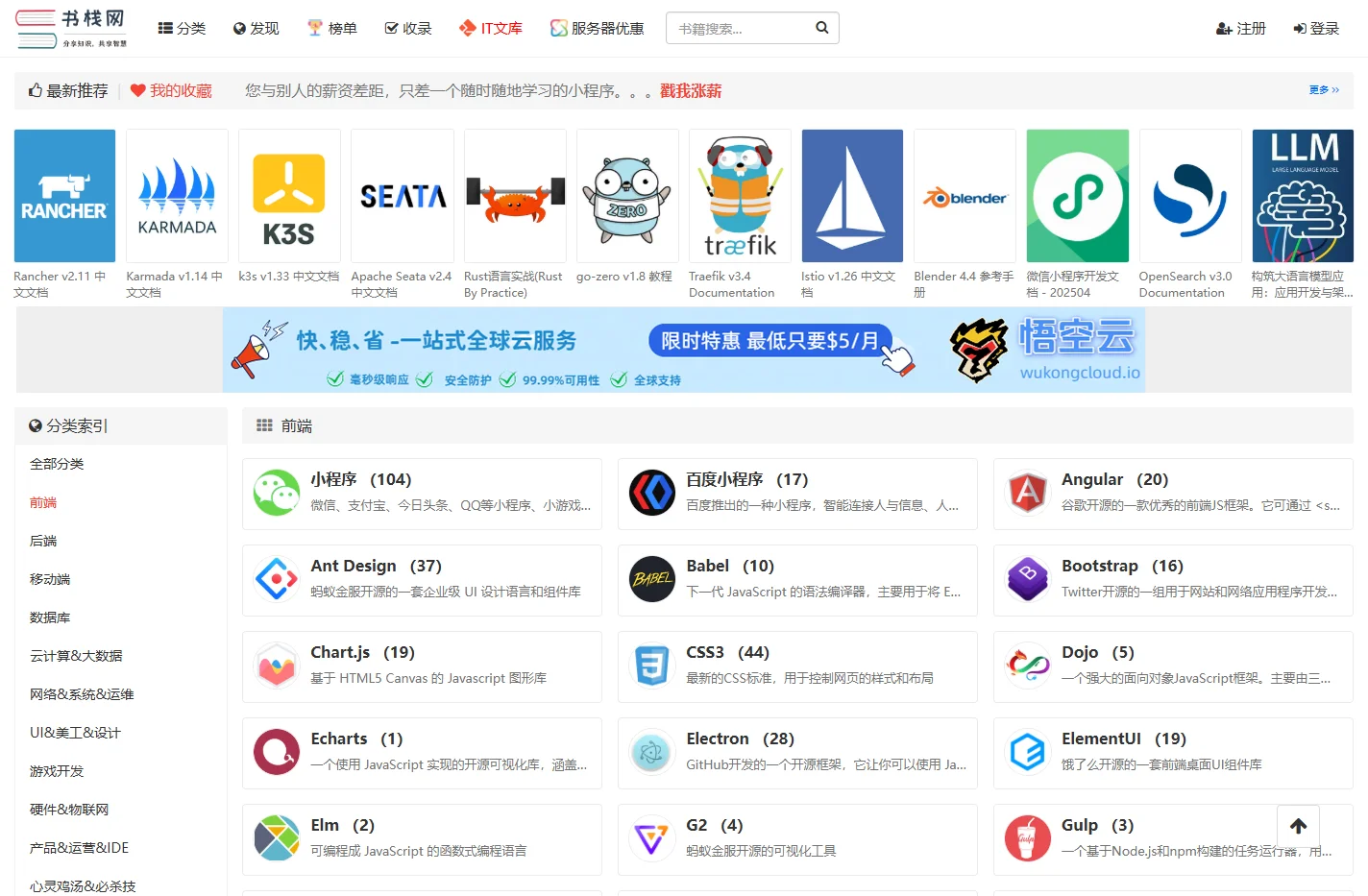Open the 榜单 menu item
Image resolution: width=1368 pixels, height=896 pixels.
332,29
